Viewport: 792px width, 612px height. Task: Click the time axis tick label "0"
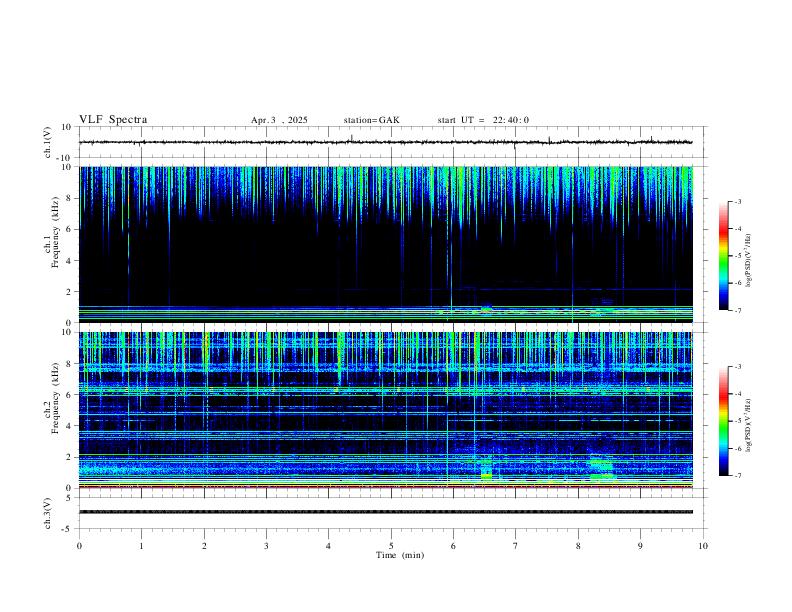pyautogui.click(x=79, y=546)
